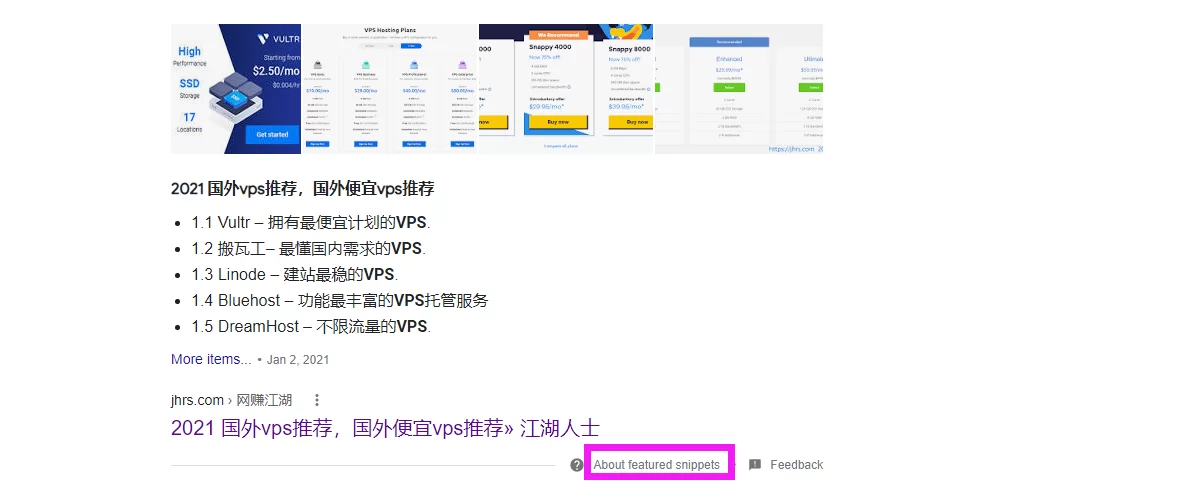Screen dimensions: 1201x497
Task: Click the Feedback flag icon
Action: [755, 465]
